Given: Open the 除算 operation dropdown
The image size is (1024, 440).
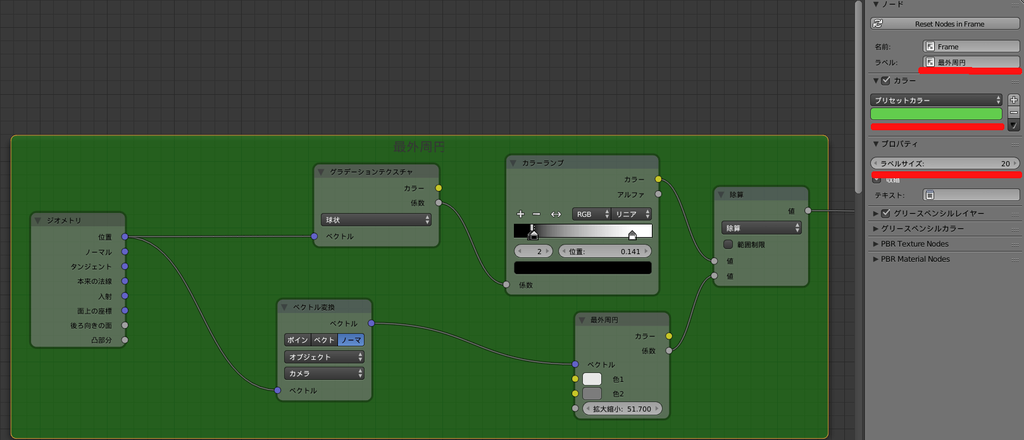Looking at the screenshot, I should coord(761,228).
